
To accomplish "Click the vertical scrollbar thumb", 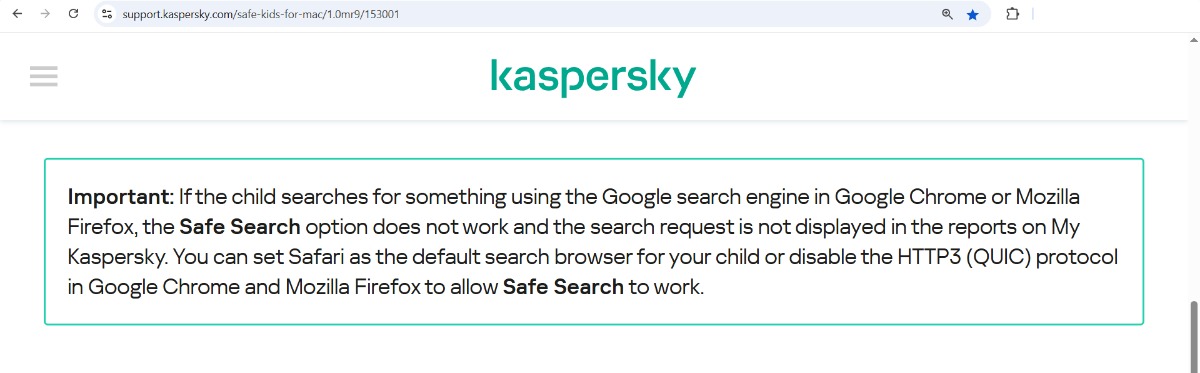I will 1193,334.
